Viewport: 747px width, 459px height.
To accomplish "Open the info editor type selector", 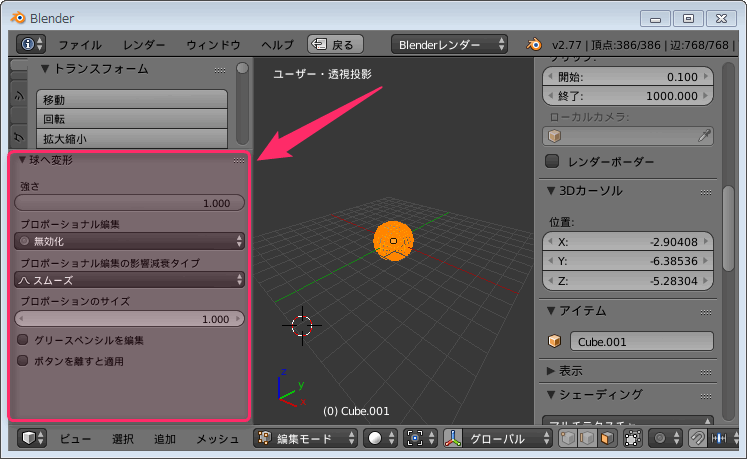I will pyautogui.click(x=31, y=44).
